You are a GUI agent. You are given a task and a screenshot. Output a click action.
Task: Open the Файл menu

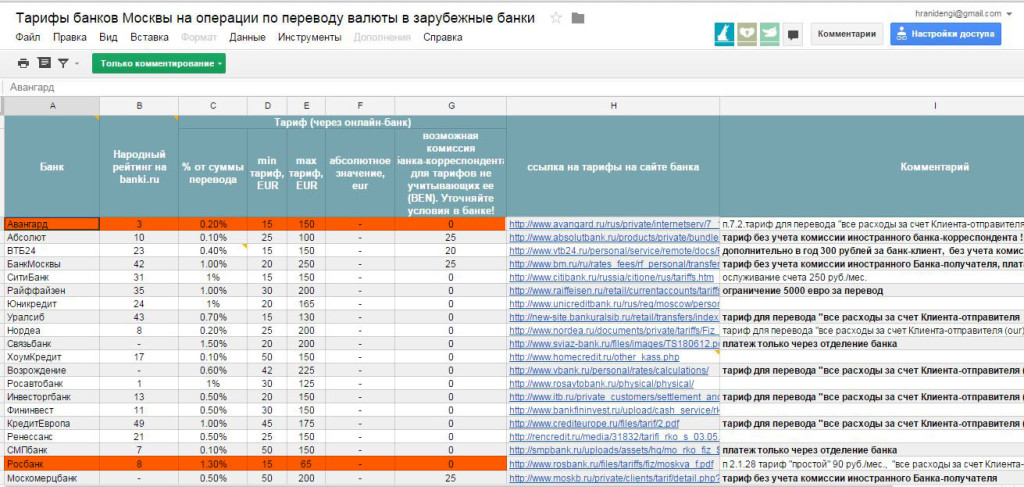[27, 37]
